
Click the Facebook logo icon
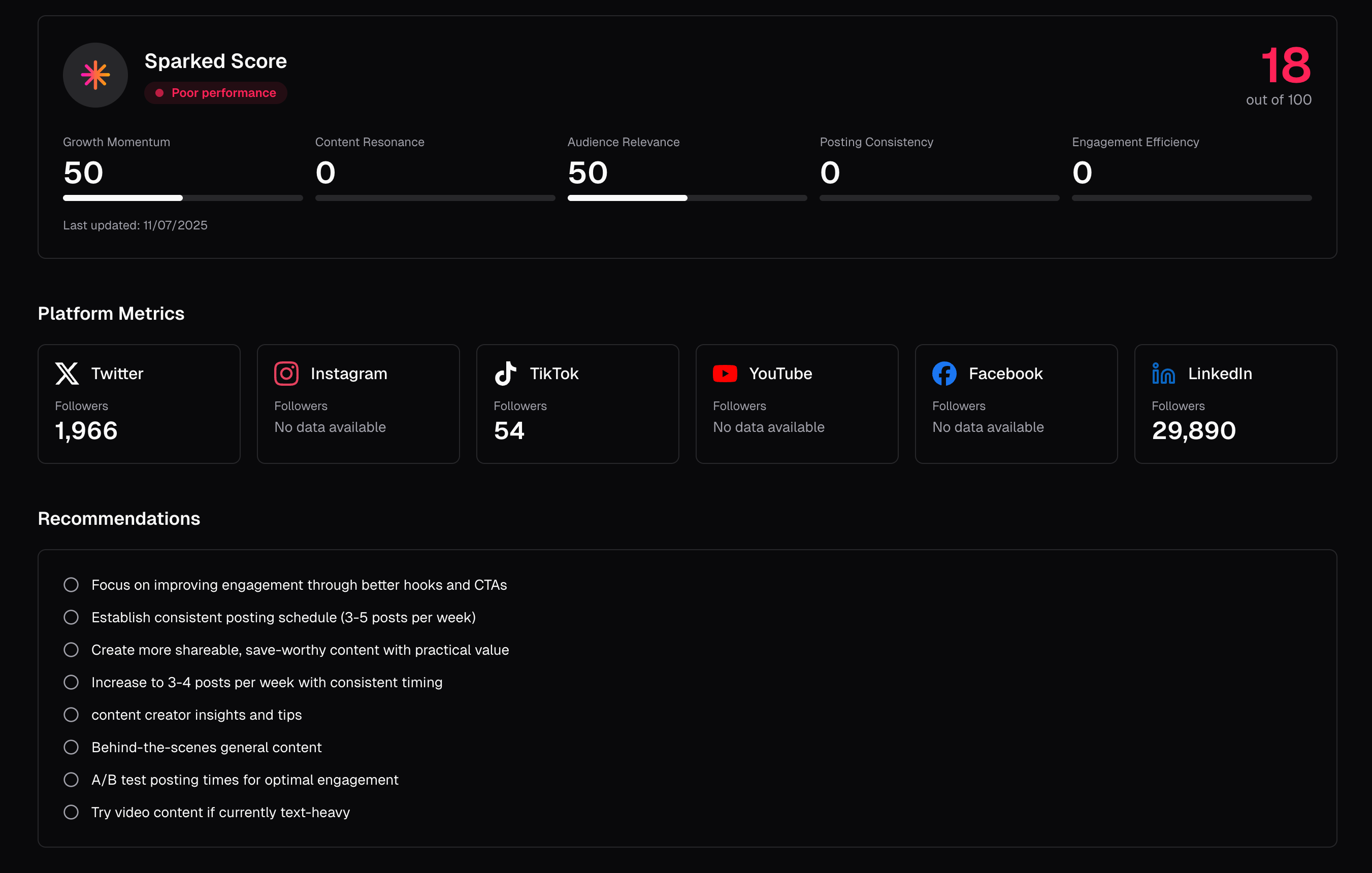coord(944,374)
